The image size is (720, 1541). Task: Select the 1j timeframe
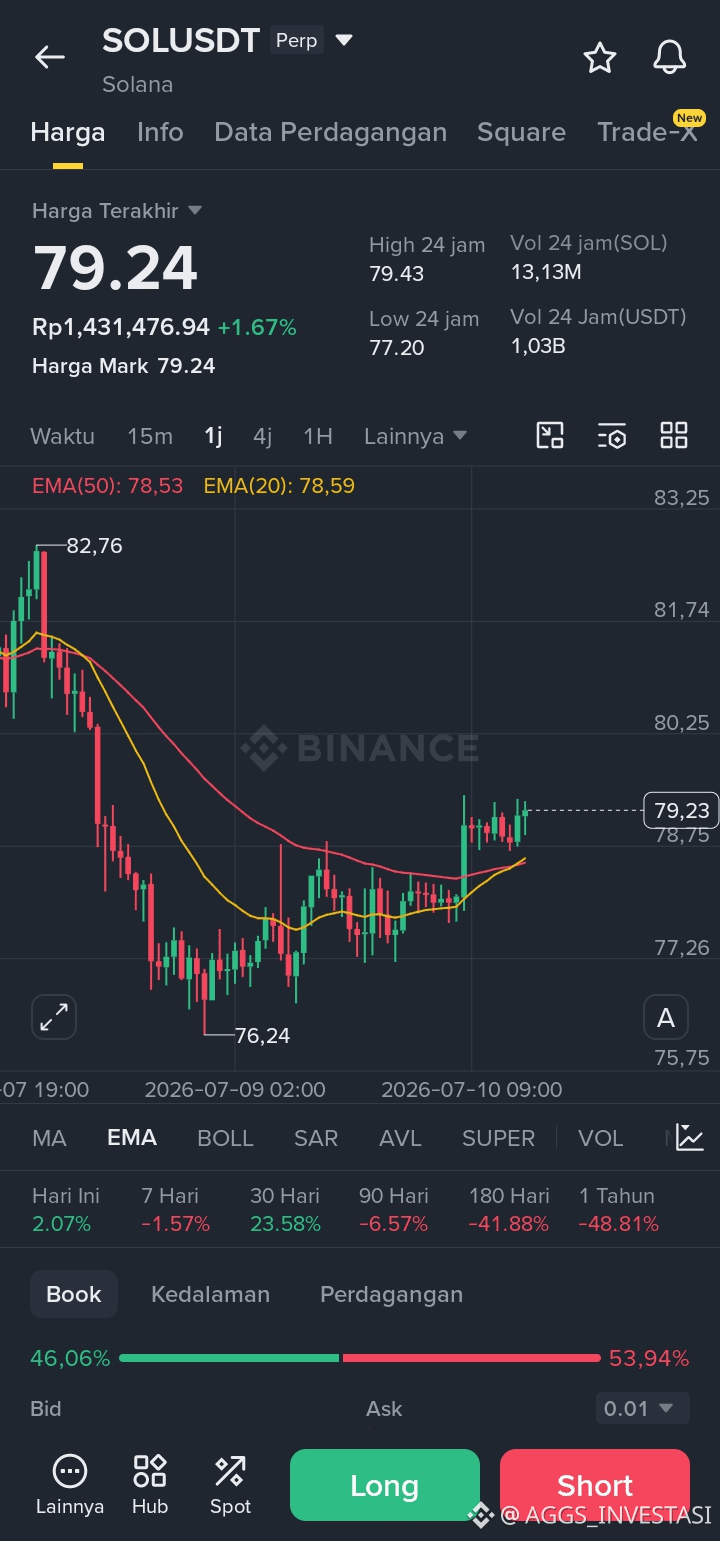coord(213,436)
